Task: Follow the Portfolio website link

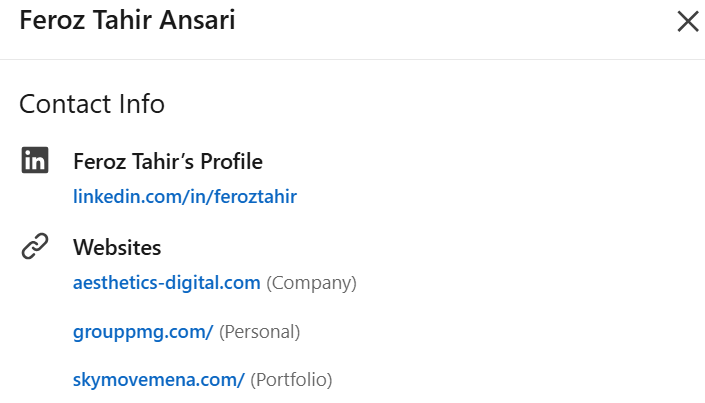Action: pyautogui.click(x=159, y=380)
